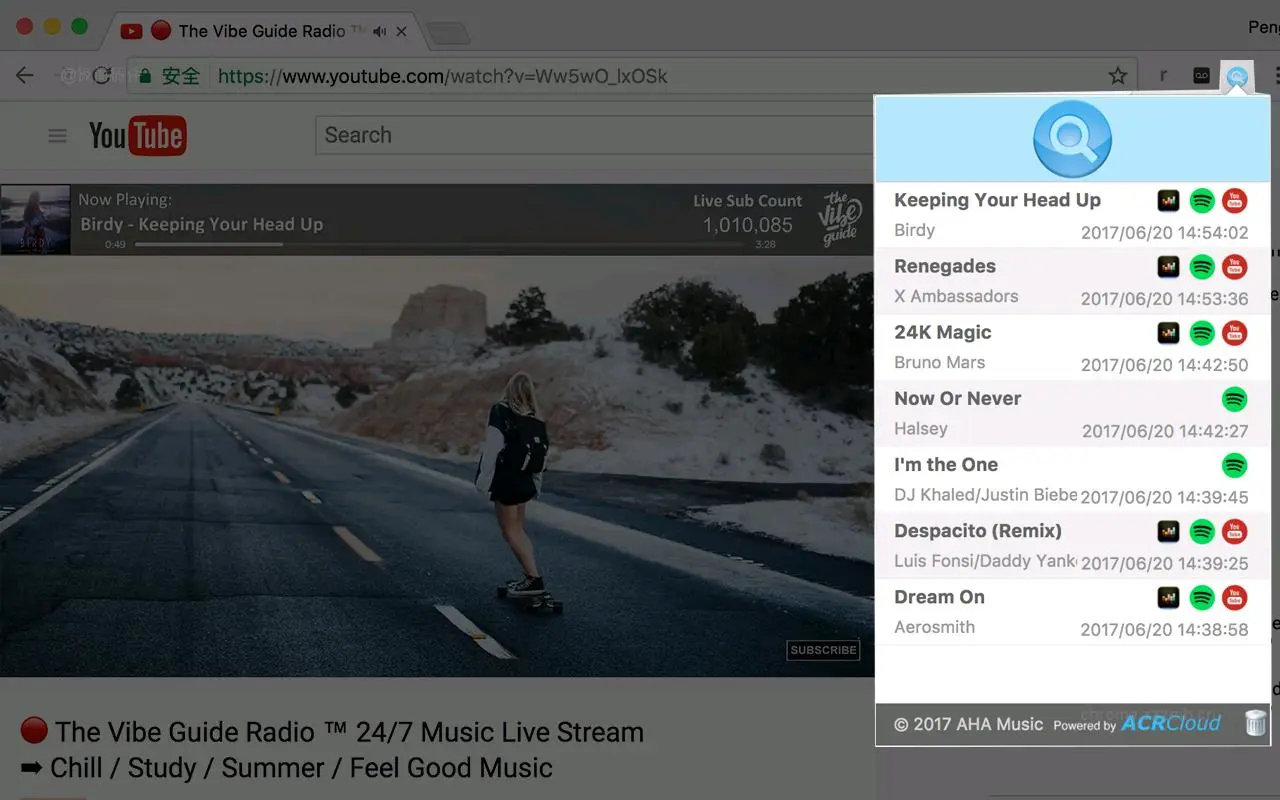Go to YouTube home via the logo

[137, 136]
